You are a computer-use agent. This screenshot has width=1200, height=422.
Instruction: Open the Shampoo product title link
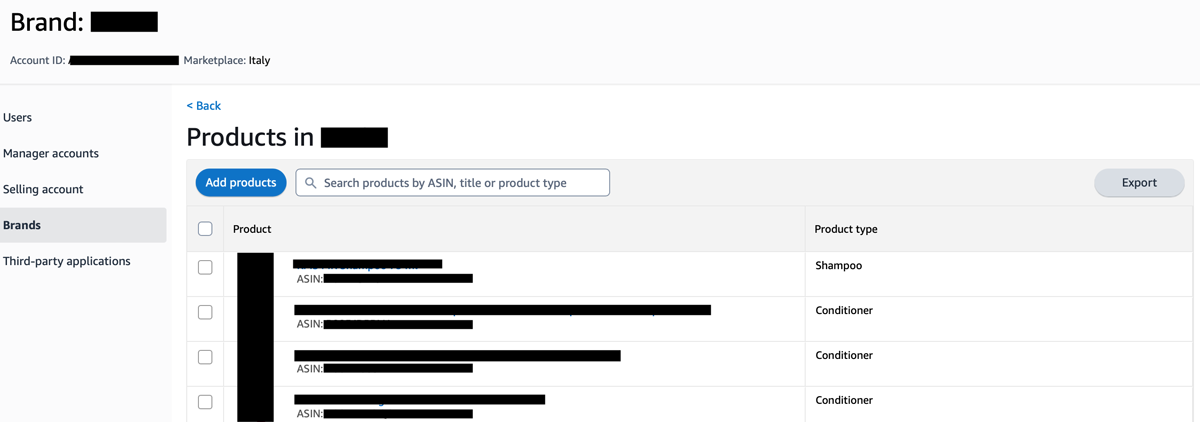click(368, 264)
